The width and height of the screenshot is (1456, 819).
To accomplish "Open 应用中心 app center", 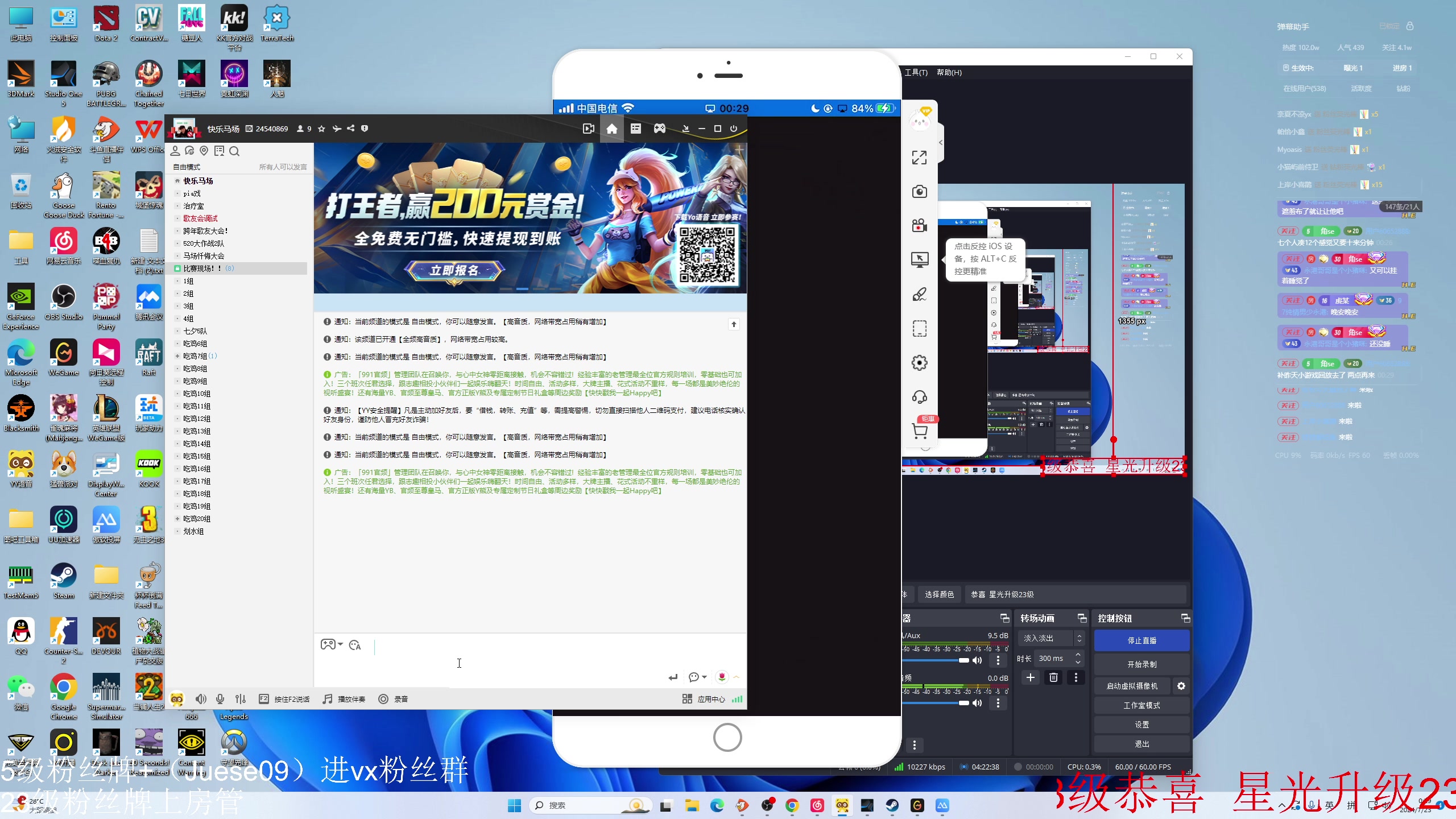I will pyautogui.click(x=704, y=699).
